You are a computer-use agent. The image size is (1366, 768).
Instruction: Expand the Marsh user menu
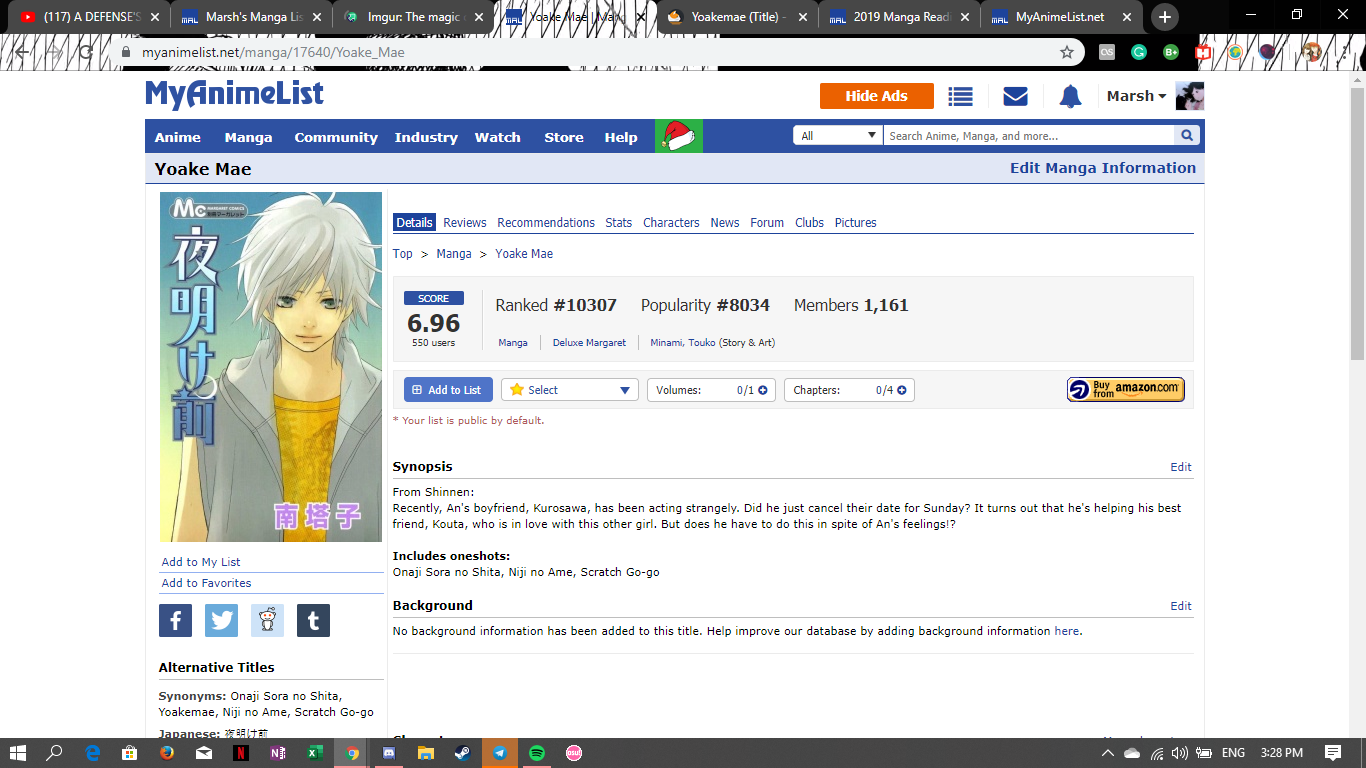[1137, 96]
